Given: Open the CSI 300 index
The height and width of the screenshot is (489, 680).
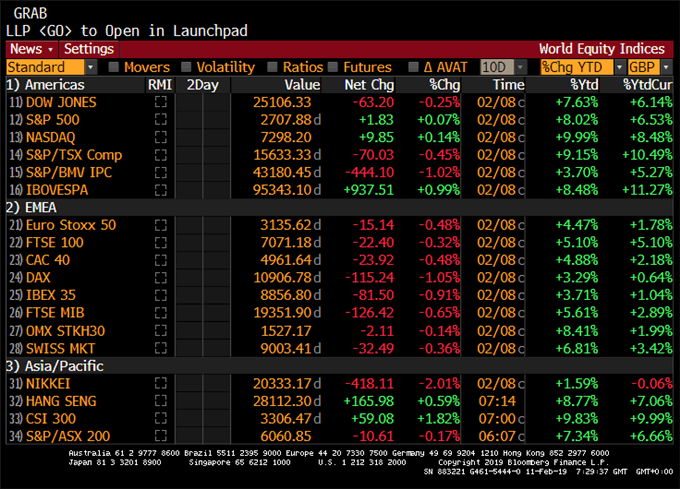Looking at the screenshot, I should pos(51,419).
